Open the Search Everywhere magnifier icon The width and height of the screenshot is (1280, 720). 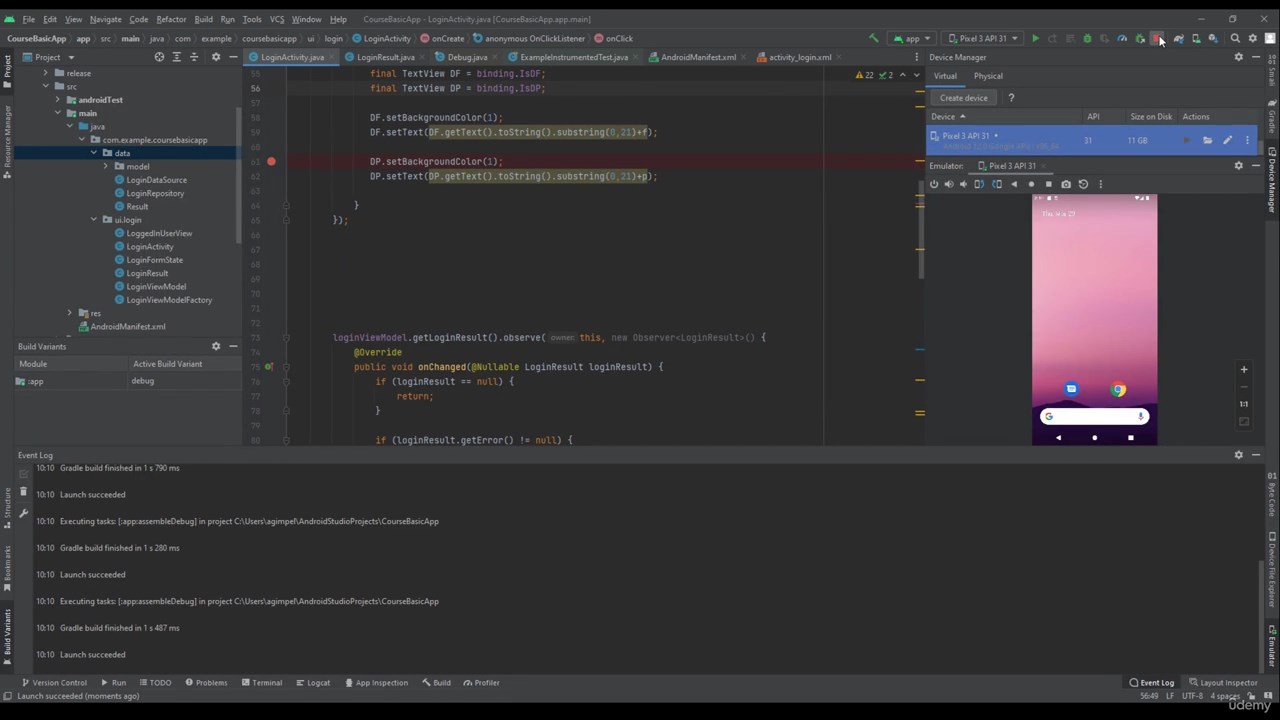[1235, 39]
